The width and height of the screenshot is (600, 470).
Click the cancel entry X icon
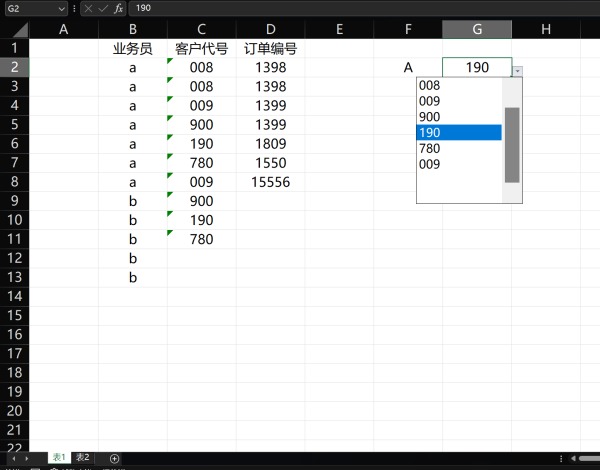coord(88,8)
